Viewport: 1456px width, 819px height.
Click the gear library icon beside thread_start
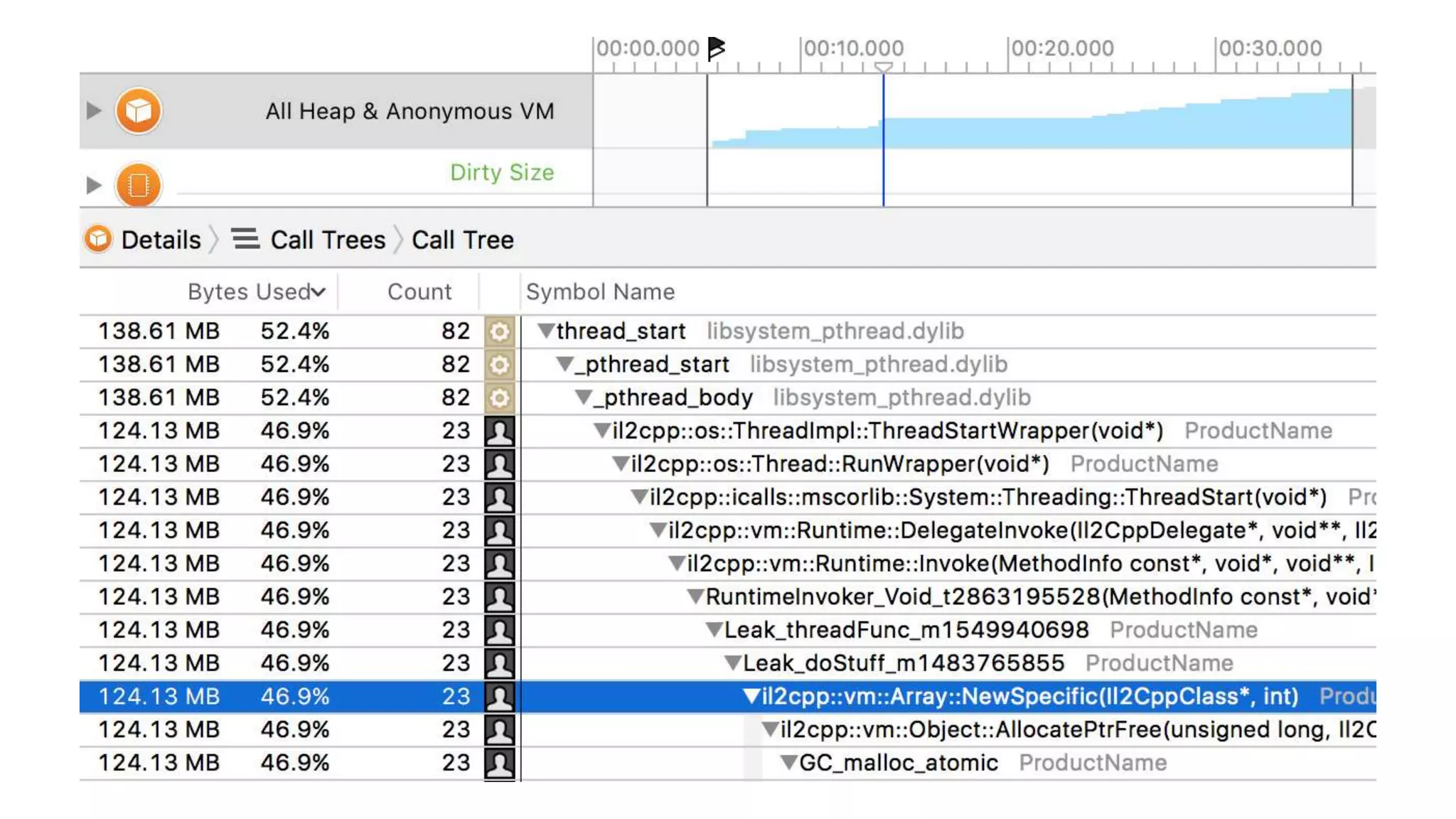tap(499, 331)
